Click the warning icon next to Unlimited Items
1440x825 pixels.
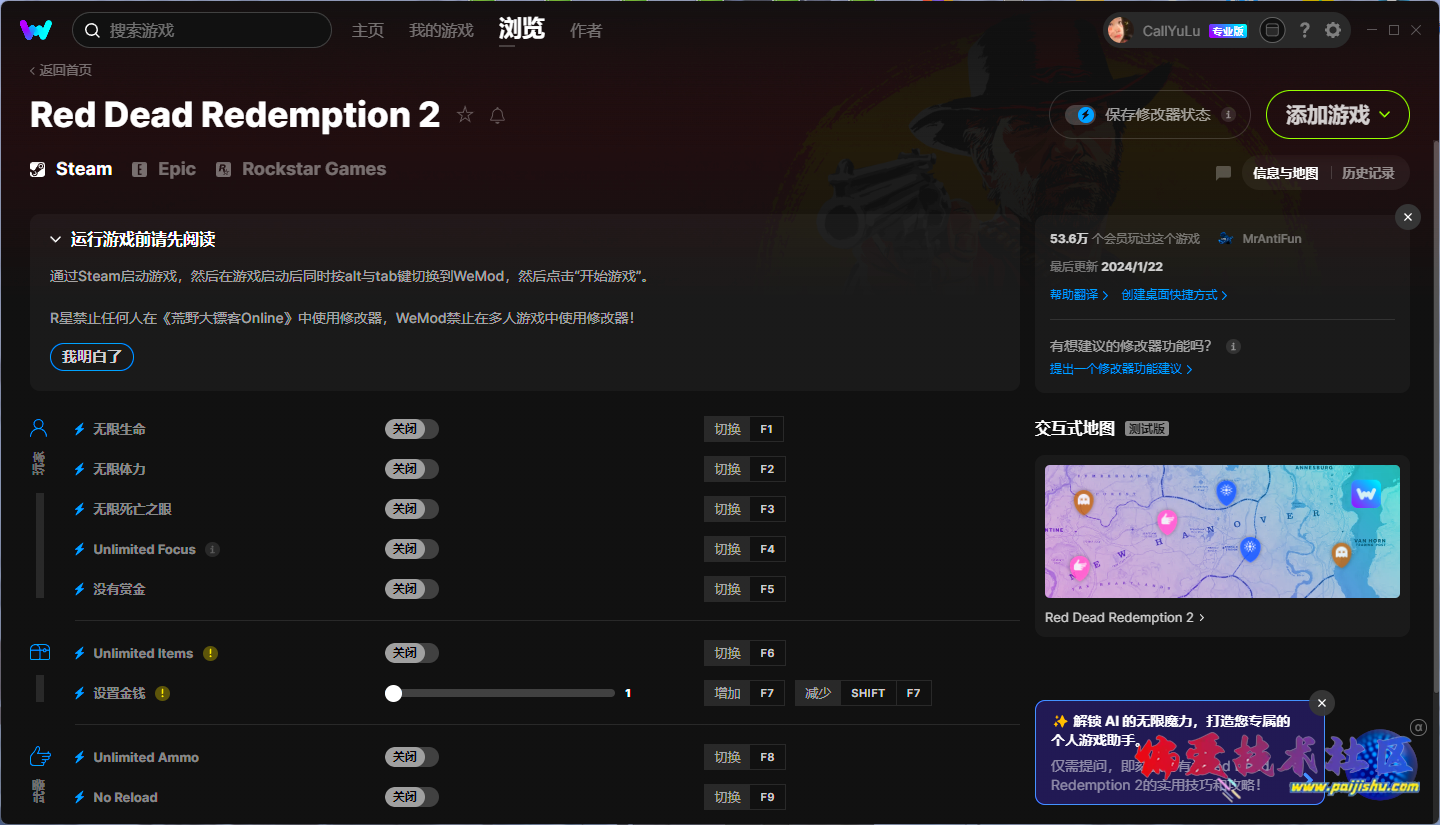(210, 653)
